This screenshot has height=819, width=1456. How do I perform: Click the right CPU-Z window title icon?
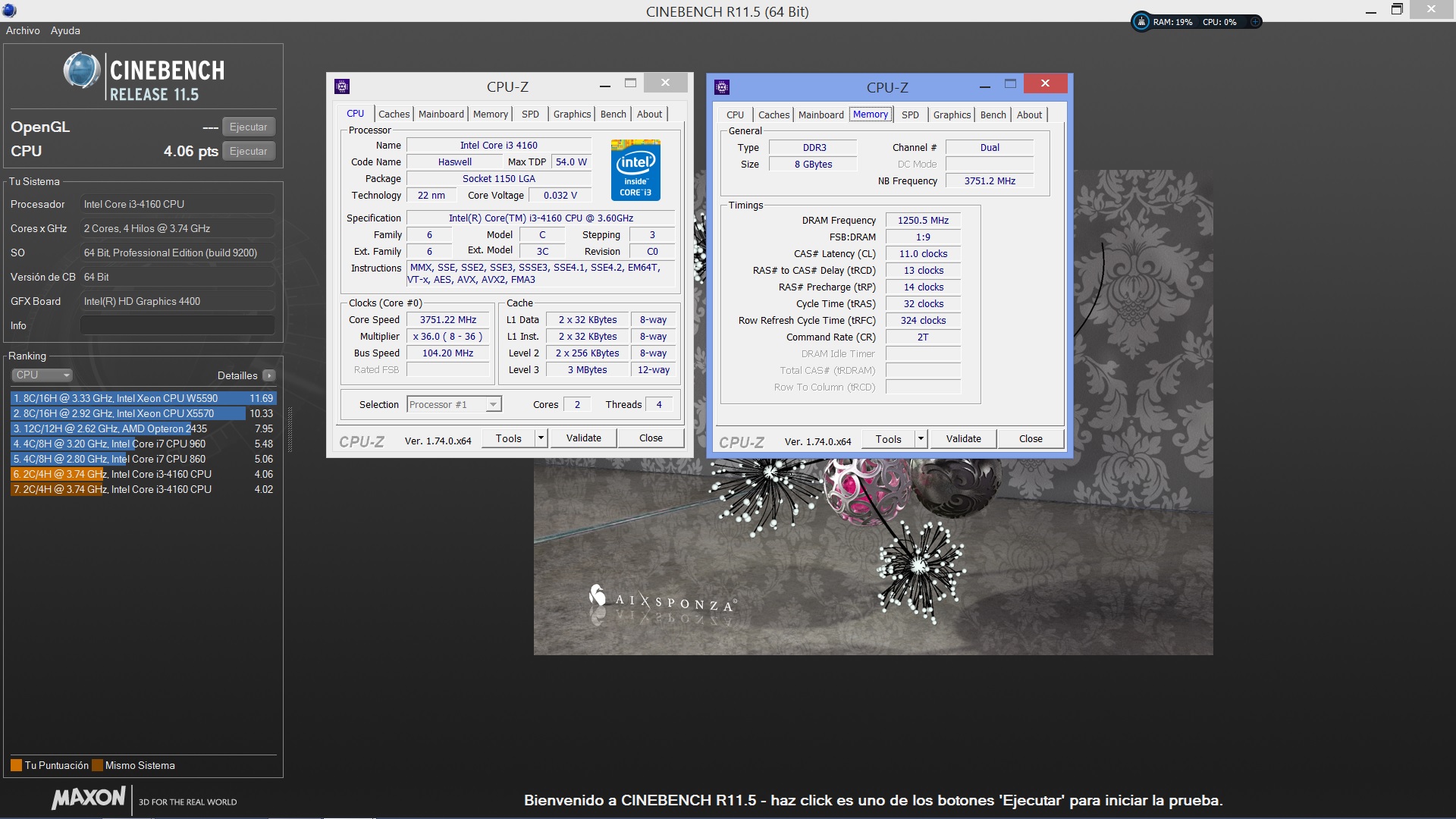pyautogui.click(x=722, y=87)
